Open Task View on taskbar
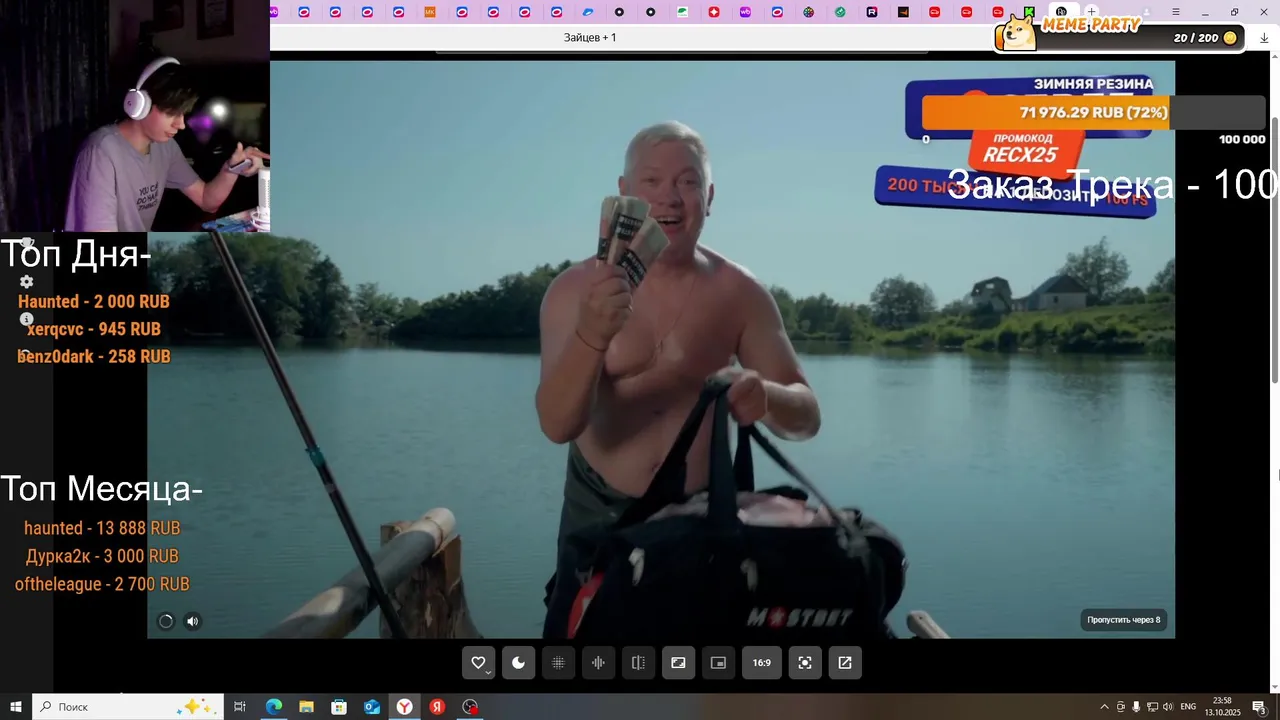The width and height of the screenshot is (1280, 720). coord(240,706)
